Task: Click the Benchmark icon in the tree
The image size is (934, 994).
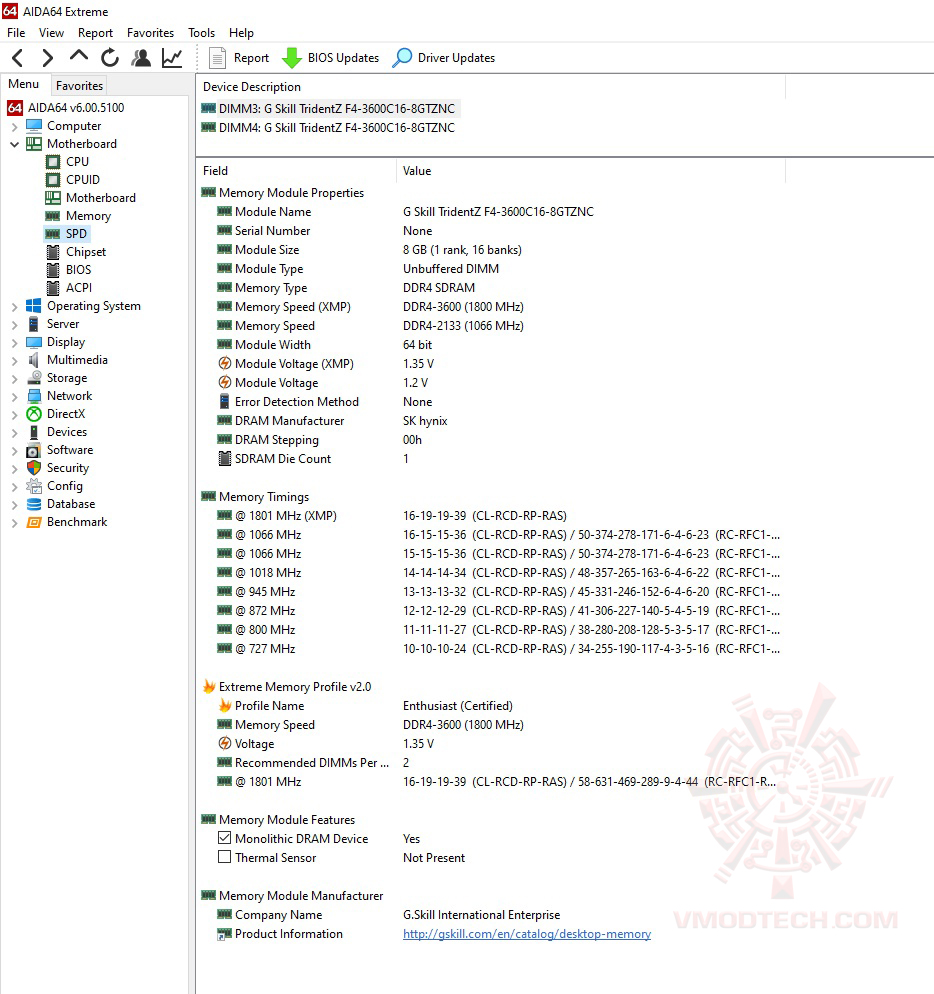Action: click(34, 522)
